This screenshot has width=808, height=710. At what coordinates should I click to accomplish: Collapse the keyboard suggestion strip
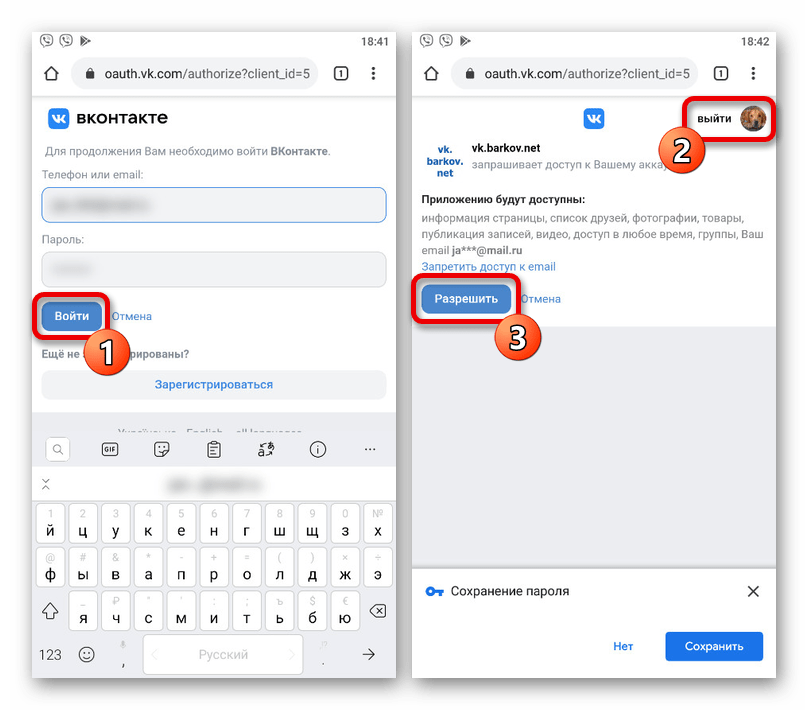(x=46, y=484)
